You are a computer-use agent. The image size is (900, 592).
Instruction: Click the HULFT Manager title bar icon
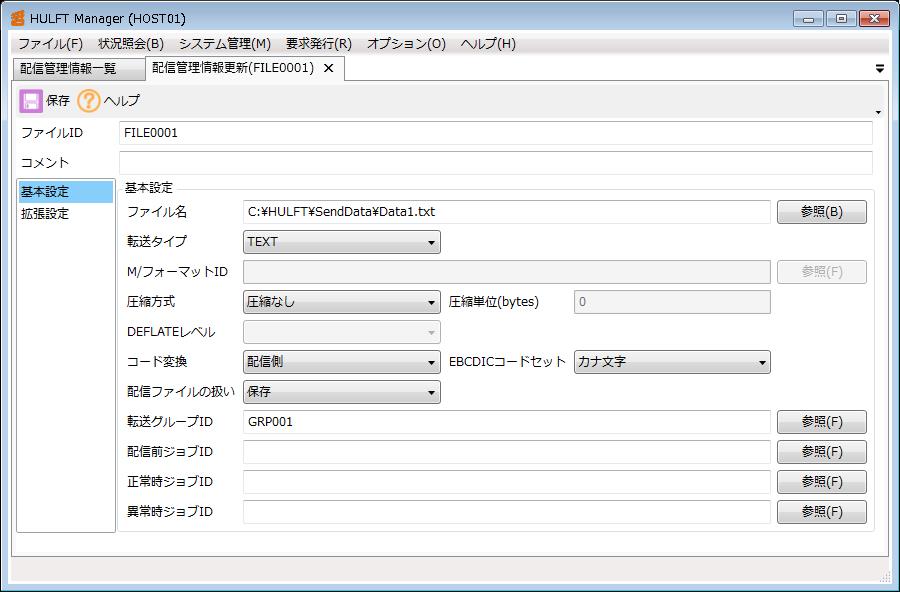point(17,18)
